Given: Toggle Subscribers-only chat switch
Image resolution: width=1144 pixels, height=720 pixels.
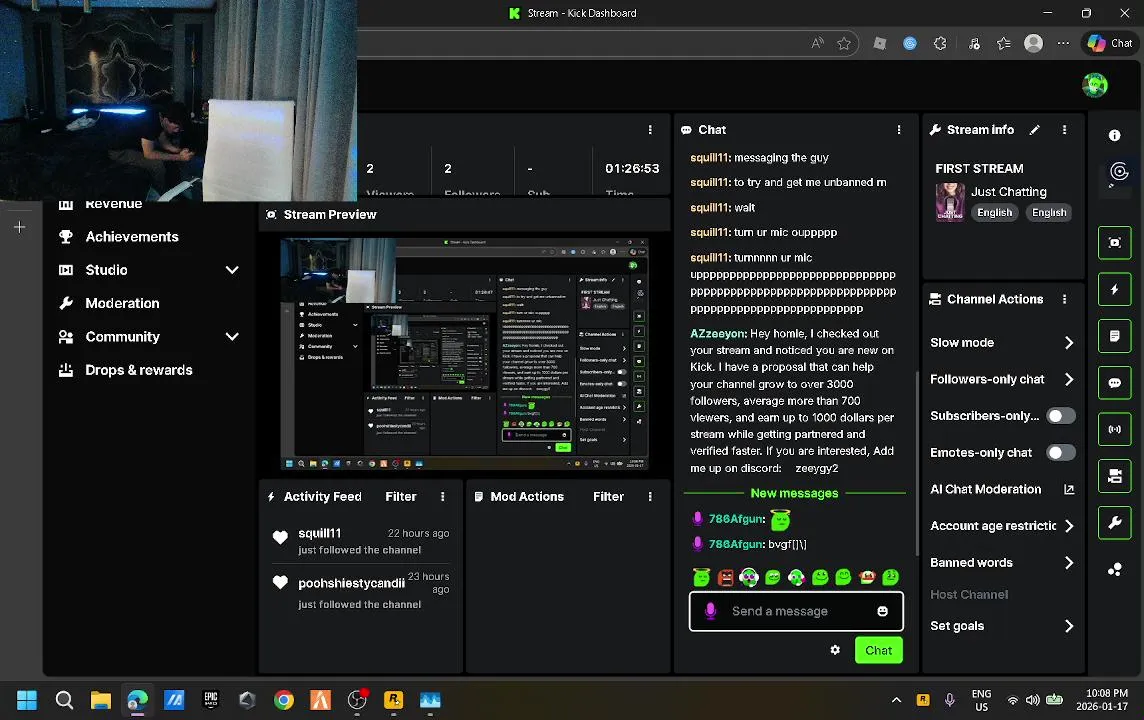Looking at the screenshot, I should [1060, 416].
